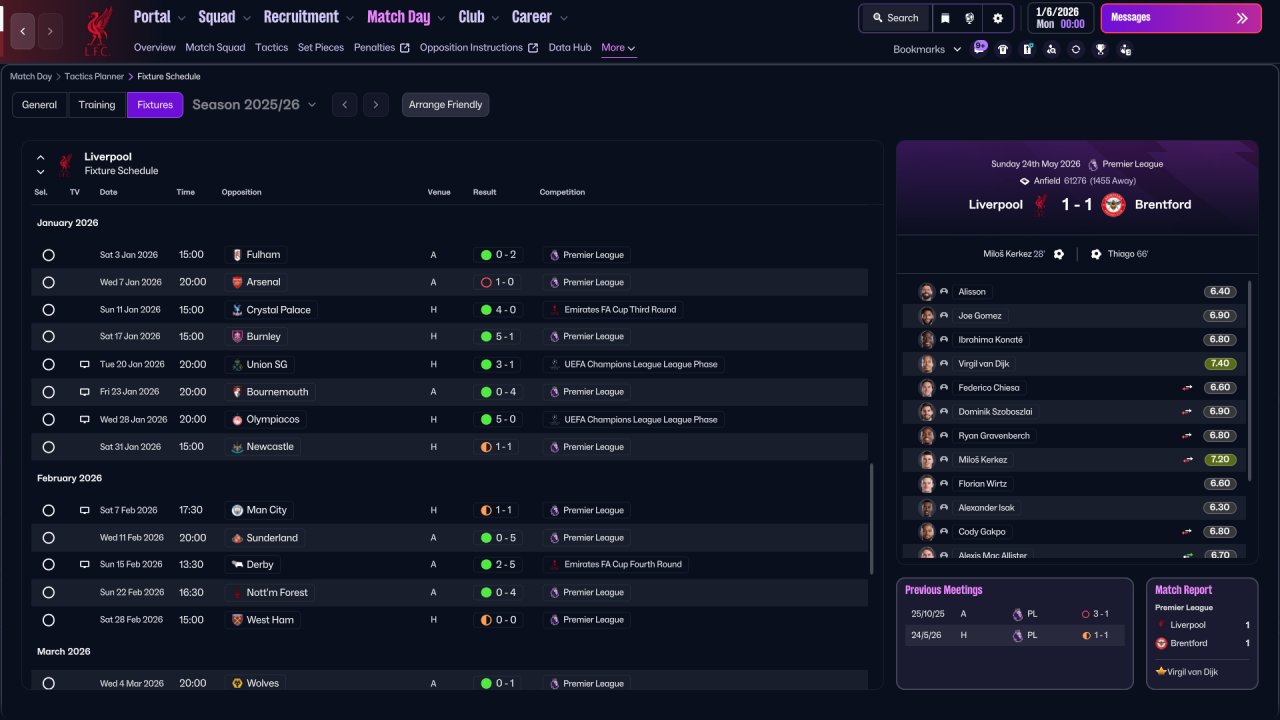Click the circular refresh icon in bookmarks bar
The height and width of the screenshot is (720, 1280).
pos(1075,49)
